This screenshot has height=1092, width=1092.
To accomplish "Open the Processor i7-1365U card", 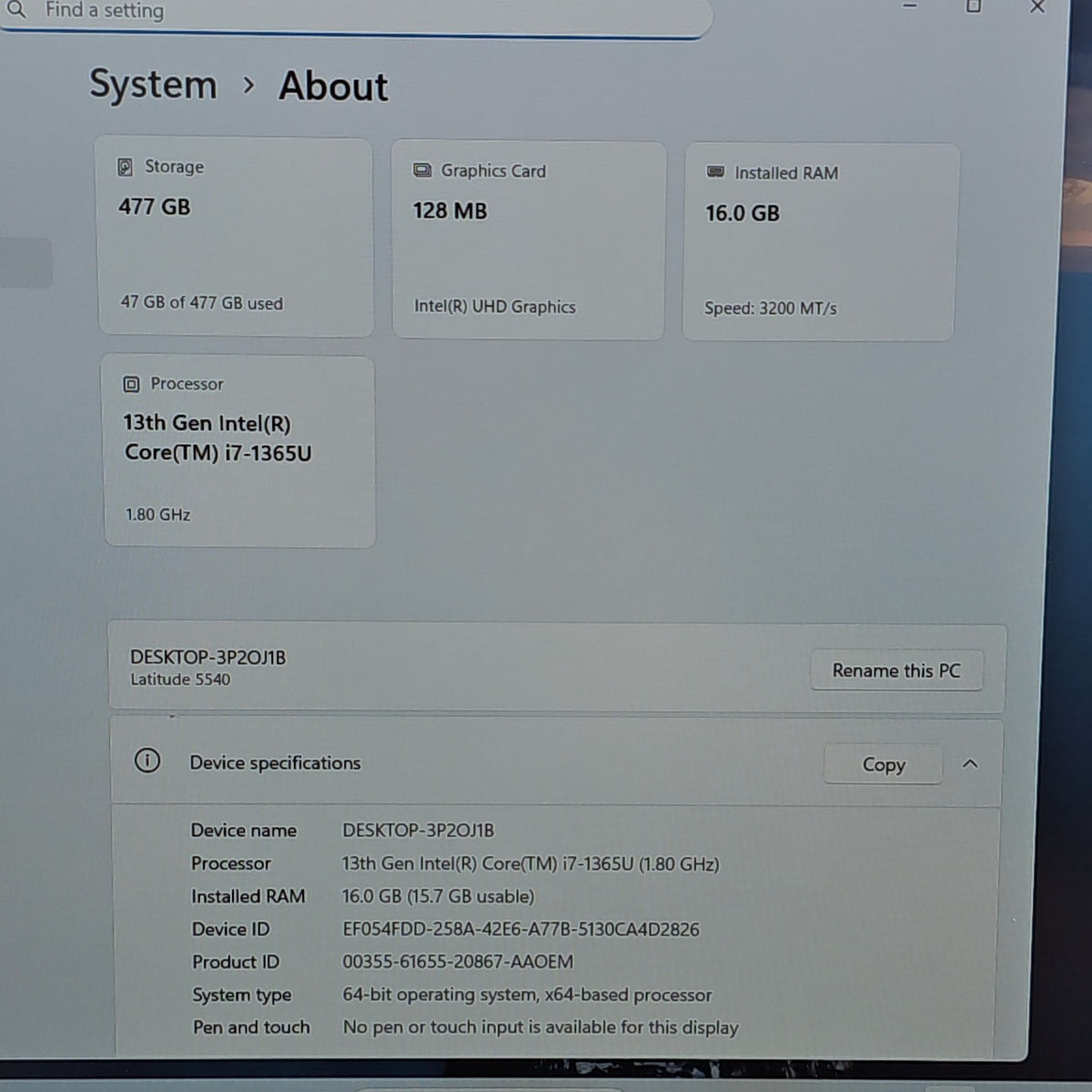I will pos(238,451).
